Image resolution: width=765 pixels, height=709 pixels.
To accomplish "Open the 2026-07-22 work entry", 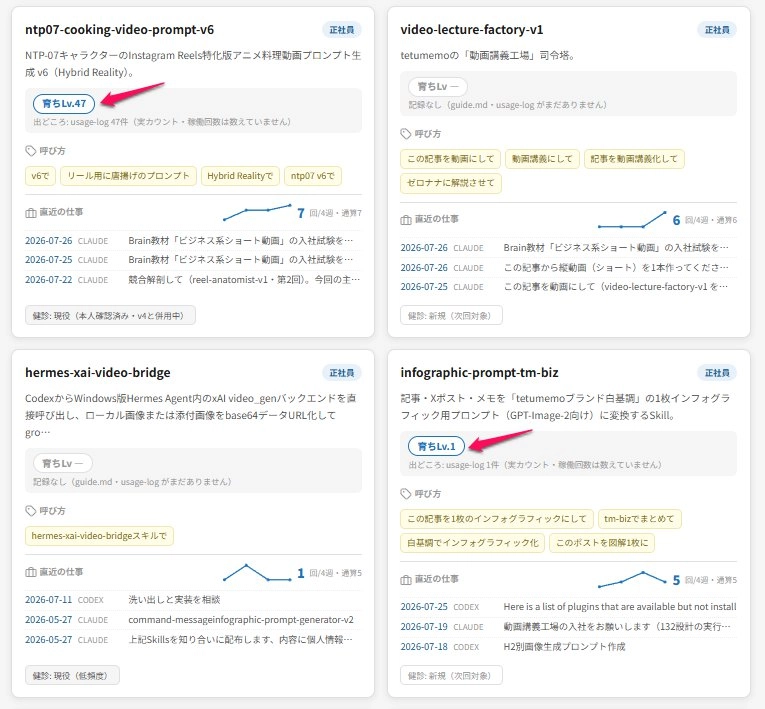I will tap(193, 280).
